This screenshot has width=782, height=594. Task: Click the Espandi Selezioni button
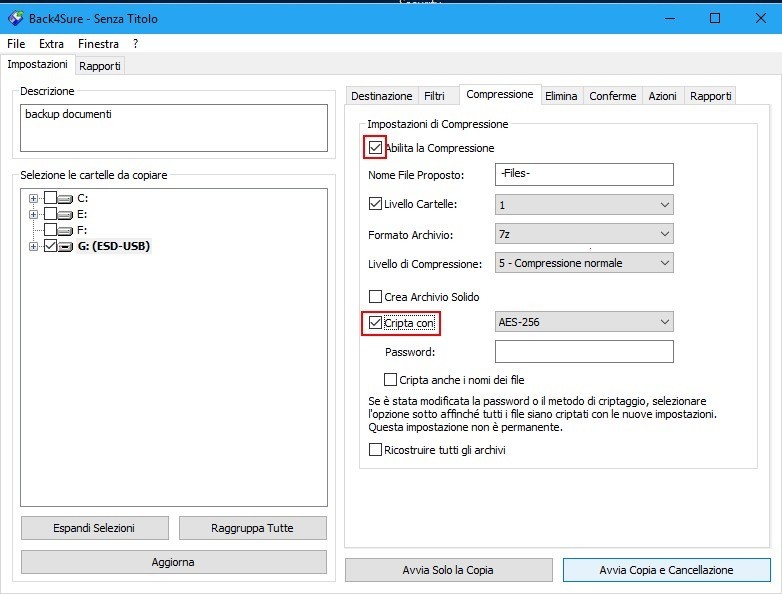[94, 528]
